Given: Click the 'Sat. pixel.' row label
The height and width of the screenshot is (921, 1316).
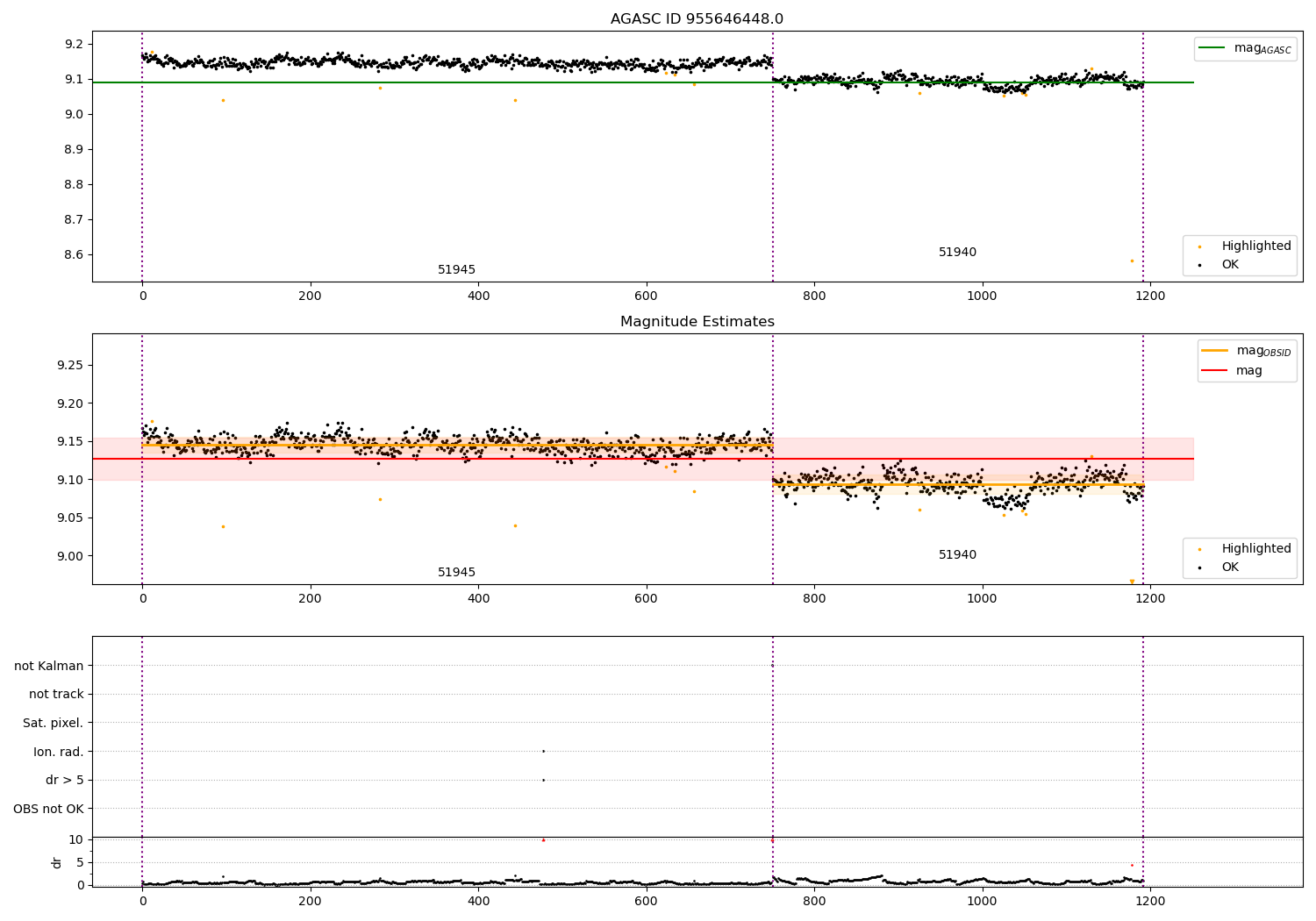Looking at the screenshot, I should (x=54, y=723).
